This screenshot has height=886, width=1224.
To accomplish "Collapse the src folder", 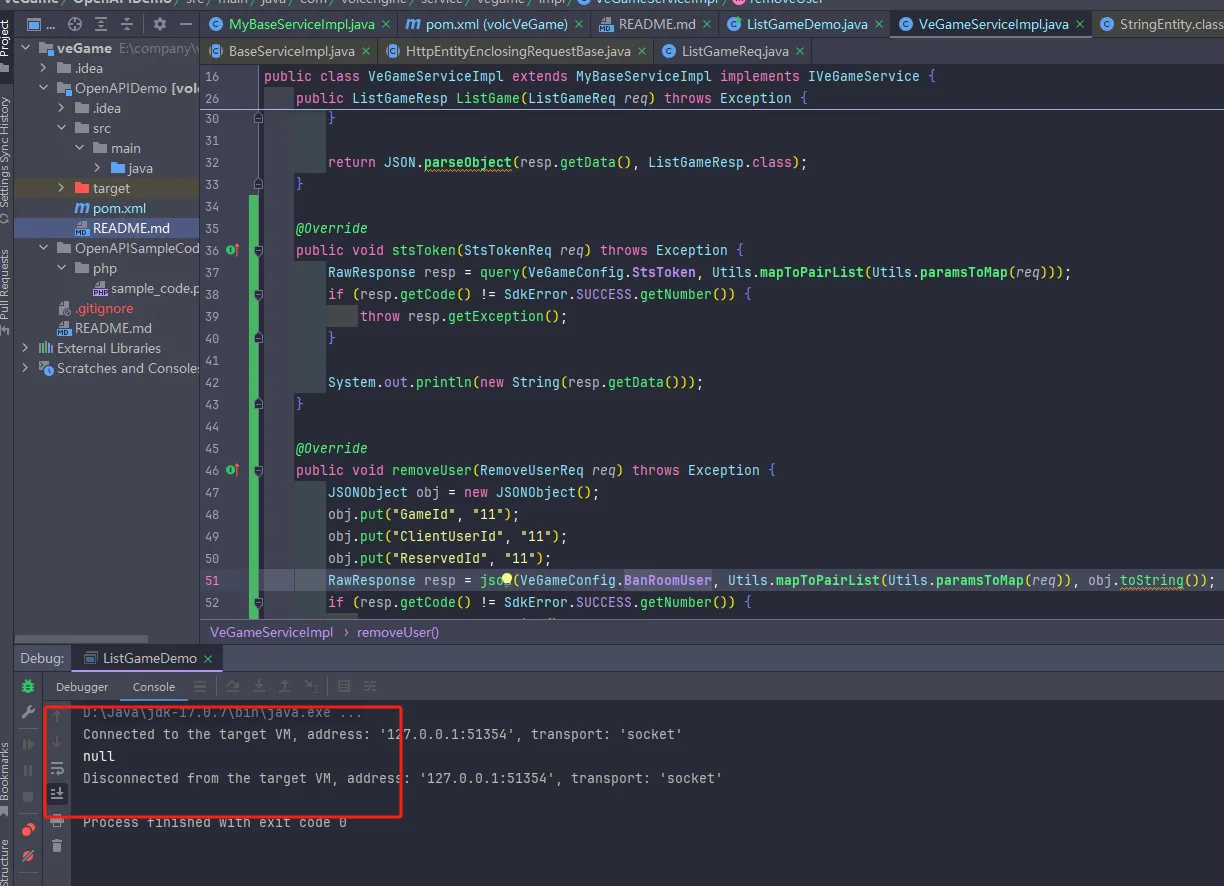I will (x=62, y=128).
